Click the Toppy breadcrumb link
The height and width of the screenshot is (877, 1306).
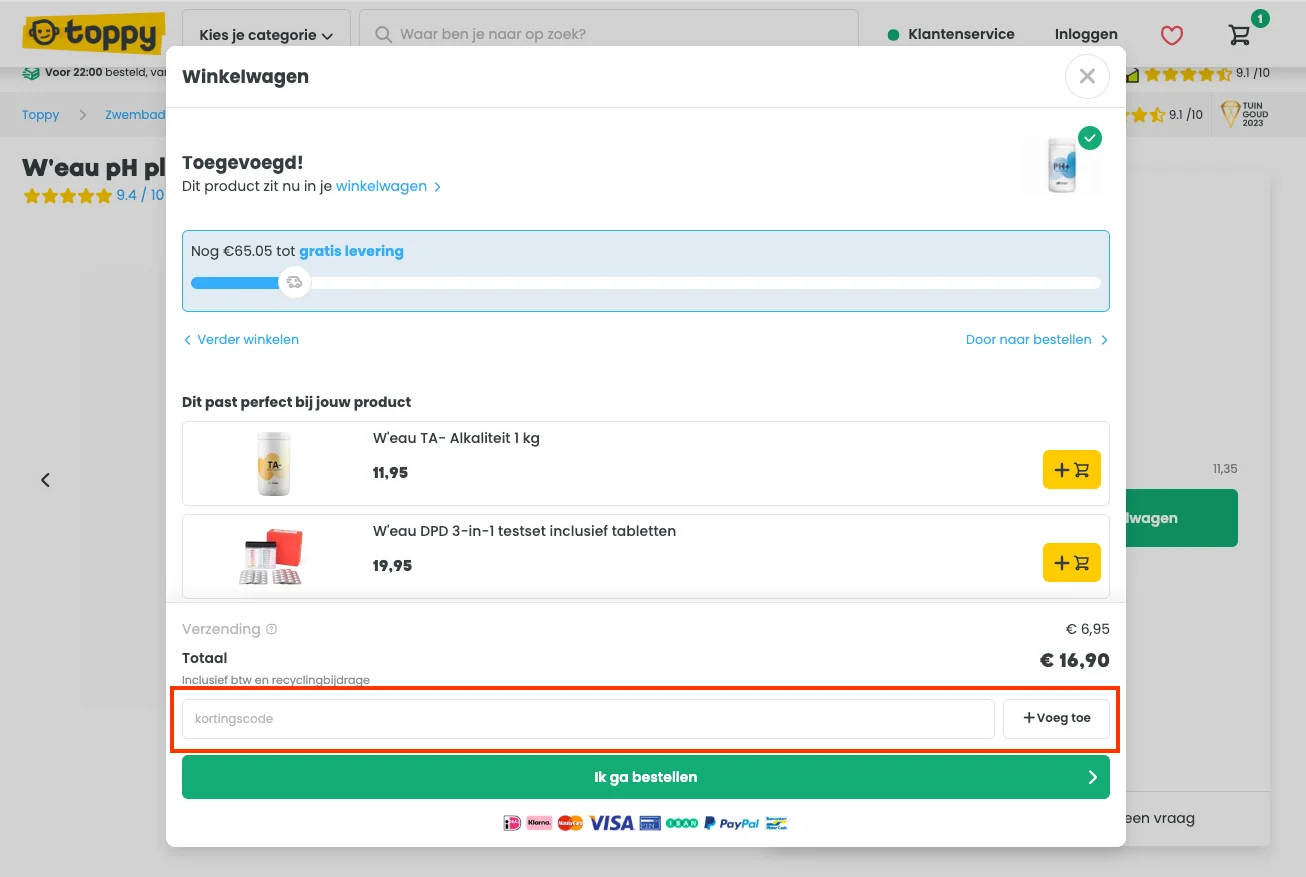pyautogui.click(x=41, y=115)
